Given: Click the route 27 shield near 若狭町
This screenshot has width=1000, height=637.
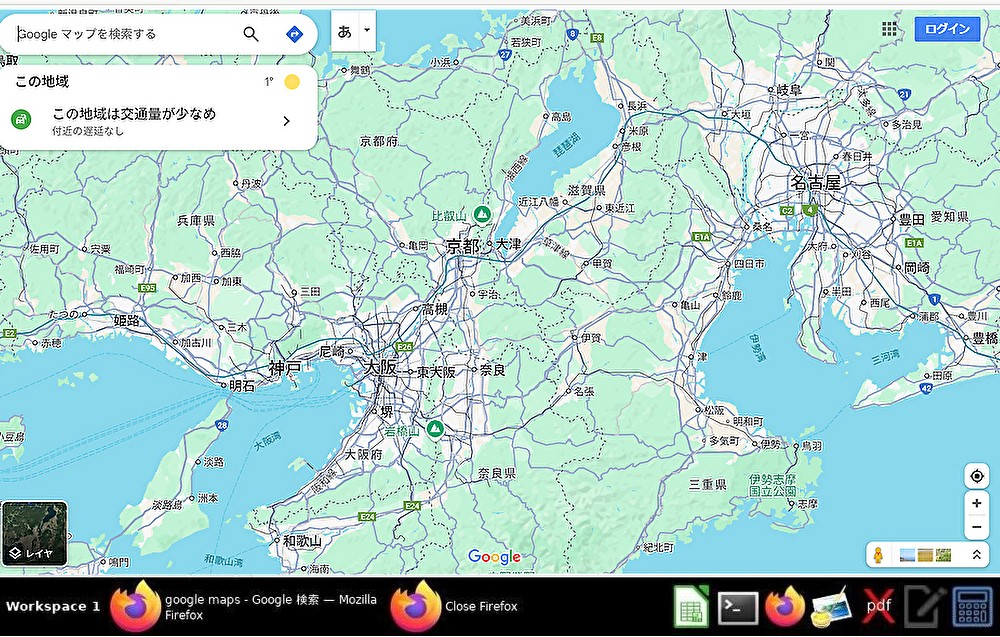Looking at the screenshot, I should click(505, 55).
